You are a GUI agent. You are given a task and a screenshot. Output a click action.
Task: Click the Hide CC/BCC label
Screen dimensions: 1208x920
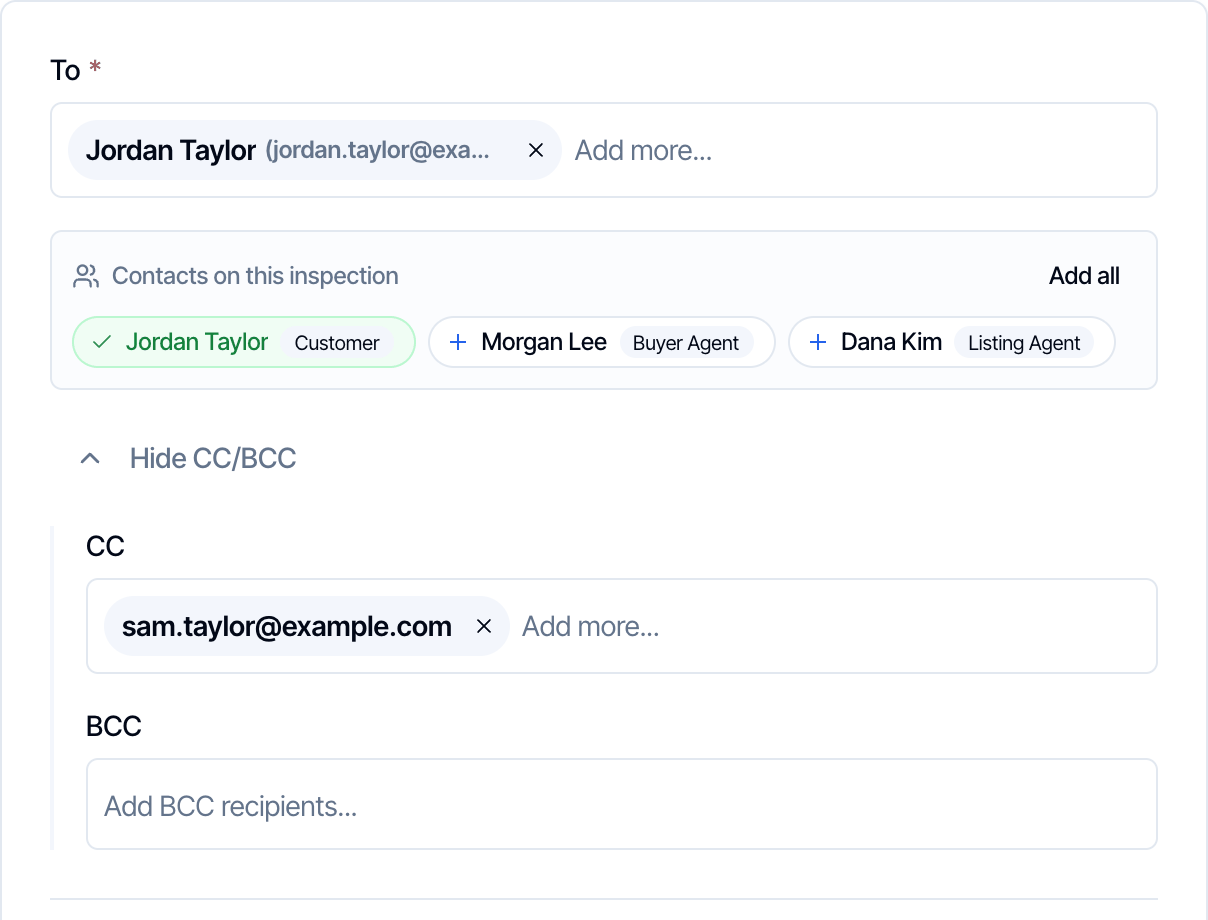click(x=213, y=458)
